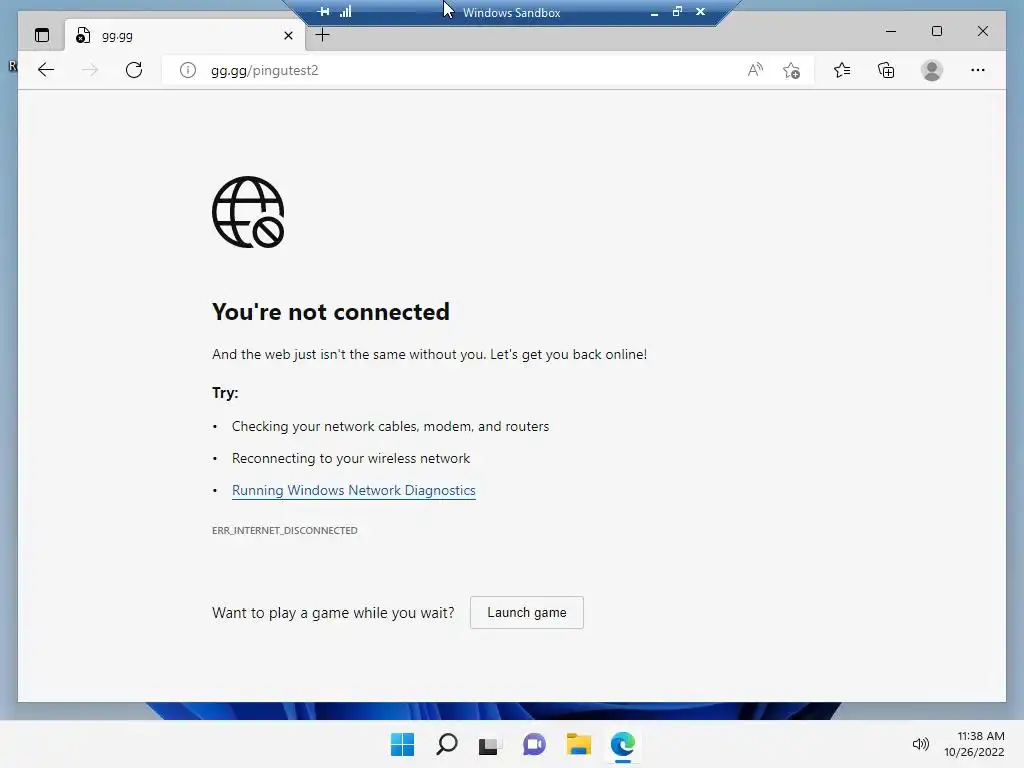Viewport: 1024px width, 768px height.
Task: Open Collections panel
Action: pos(886,70)
